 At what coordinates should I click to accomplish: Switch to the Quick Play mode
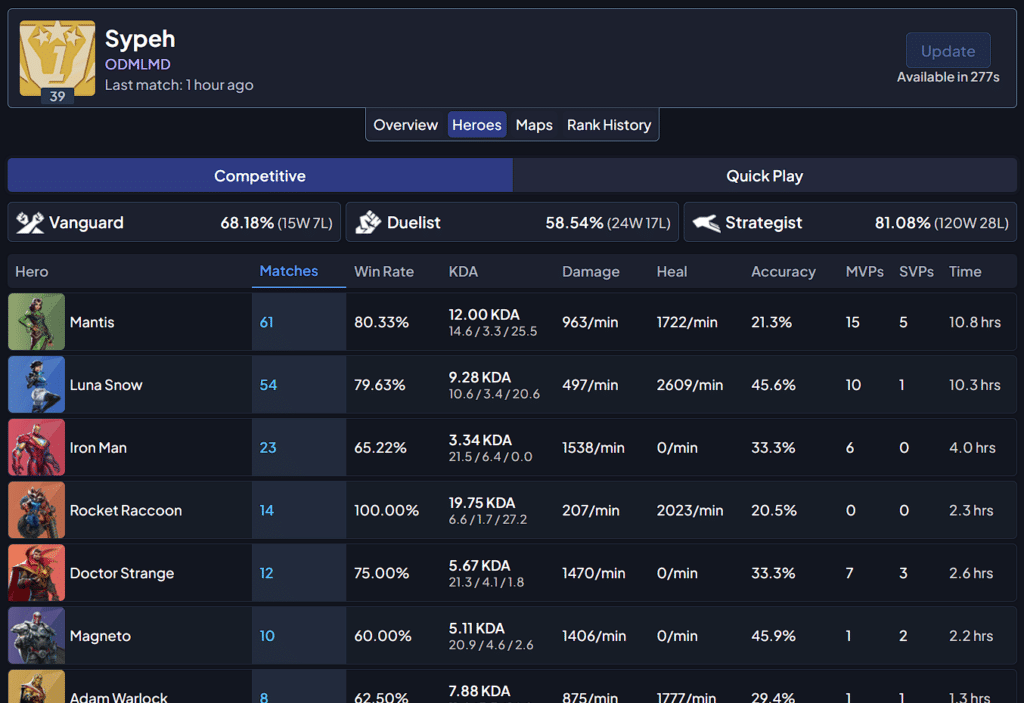click(x=764, y=176)
